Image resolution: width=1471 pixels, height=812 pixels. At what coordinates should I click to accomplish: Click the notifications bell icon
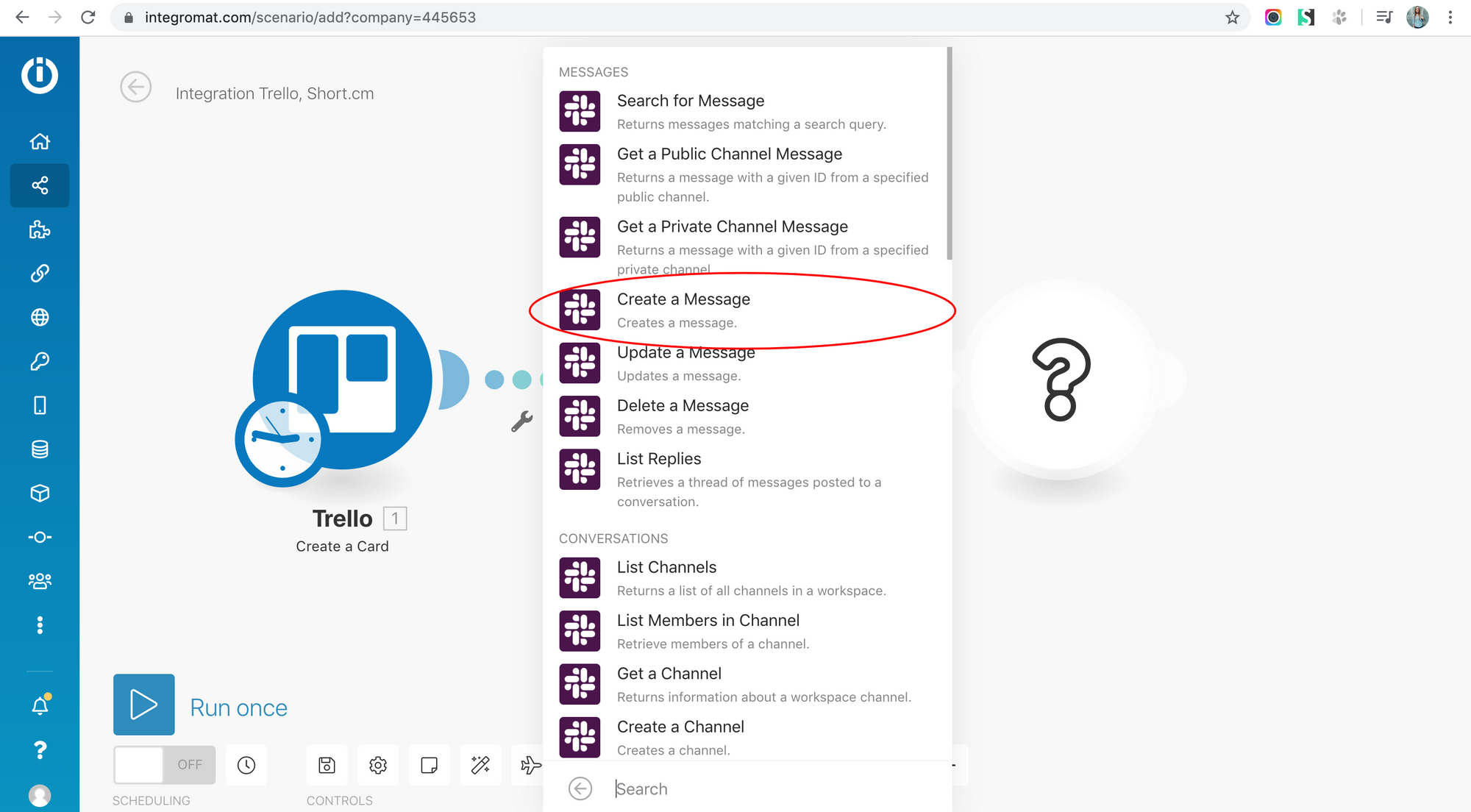pos(40,706)
